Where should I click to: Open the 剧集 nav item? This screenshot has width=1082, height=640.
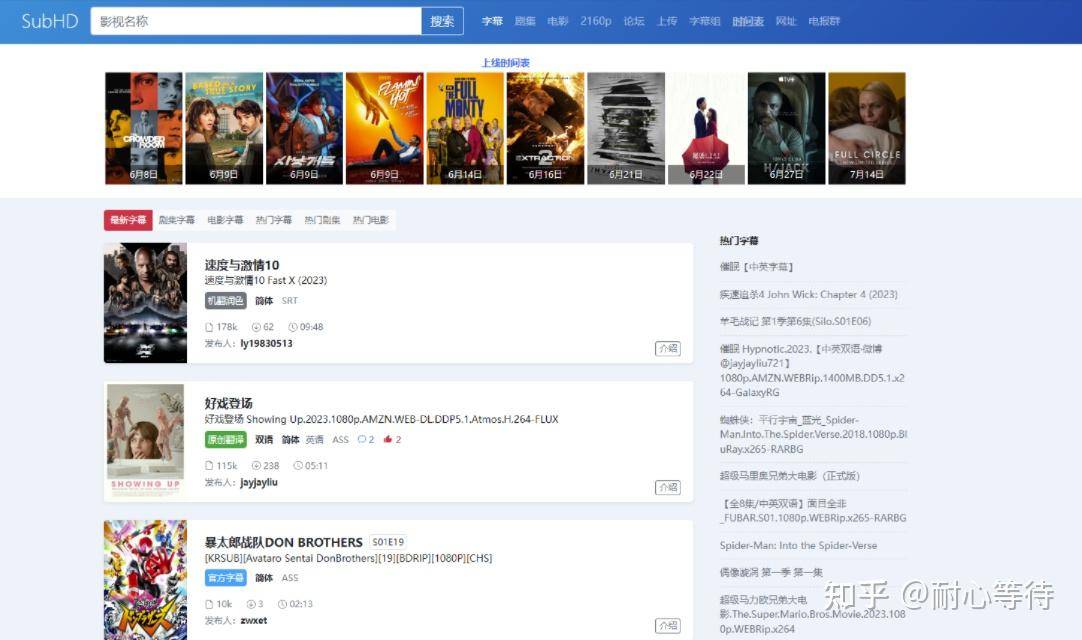tap(525, 21)
